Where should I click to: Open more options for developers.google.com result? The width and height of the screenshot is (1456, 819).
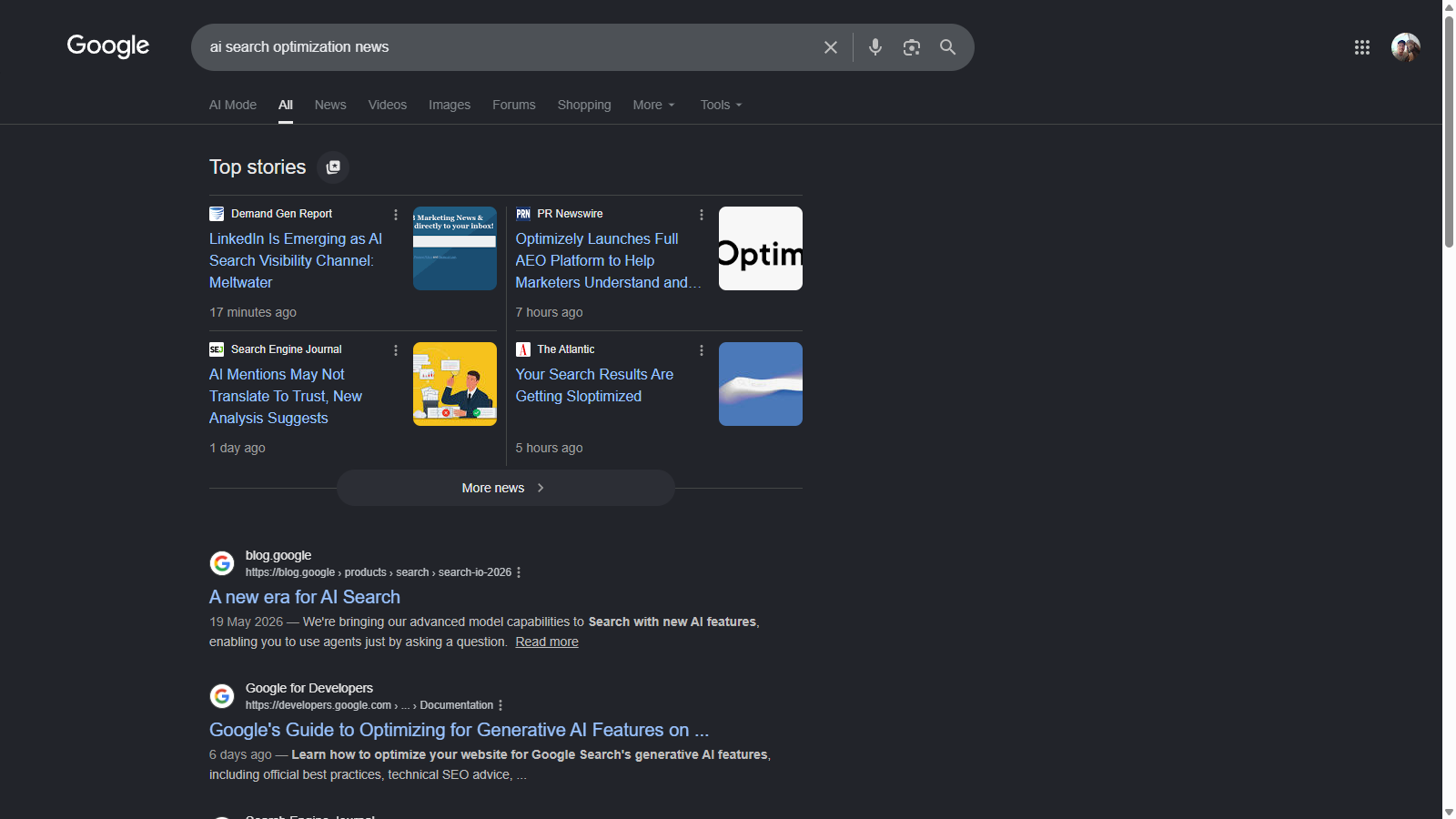coord(500,705)
